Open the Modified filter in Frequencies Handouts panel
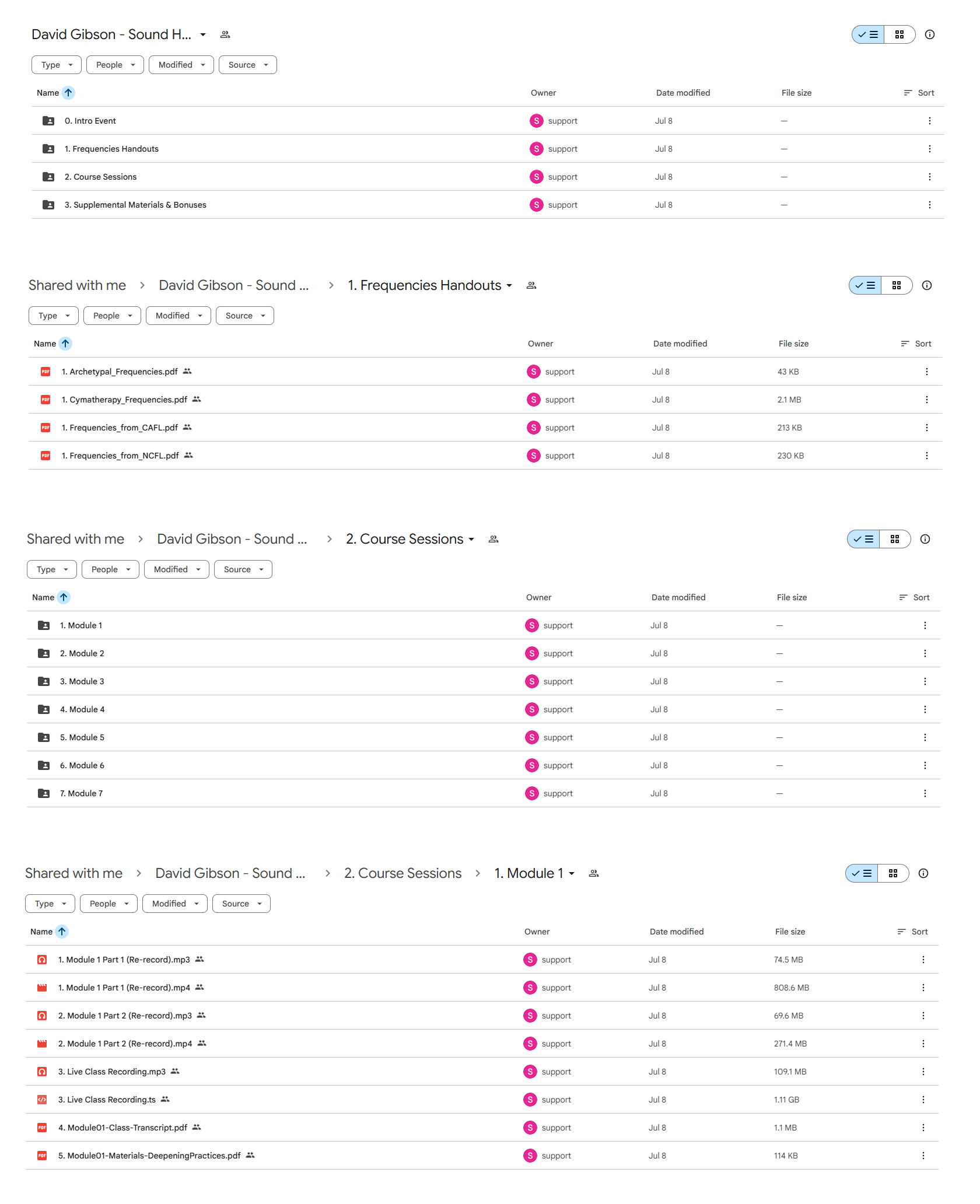Viewport: 980px width, 1204px height. coord(178,316)
